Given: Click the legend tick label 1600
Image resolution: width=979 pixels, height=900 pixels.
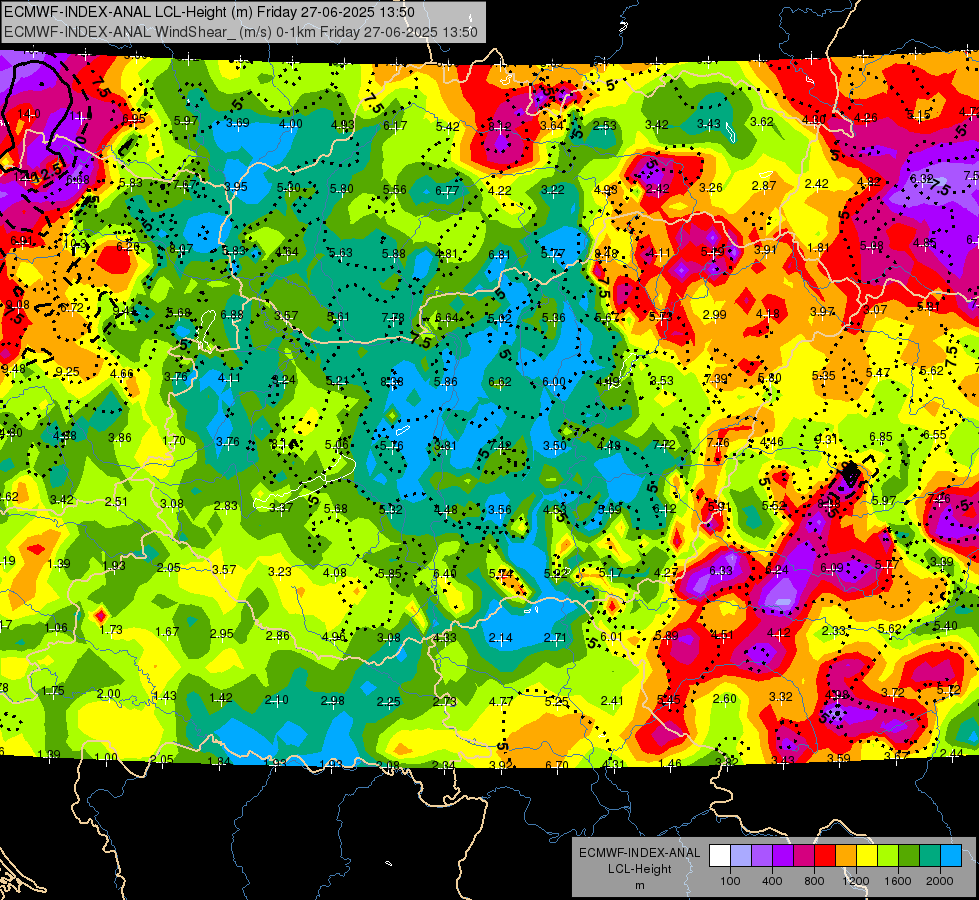Looking at the screenshot, I should click(x=897, y=881).
